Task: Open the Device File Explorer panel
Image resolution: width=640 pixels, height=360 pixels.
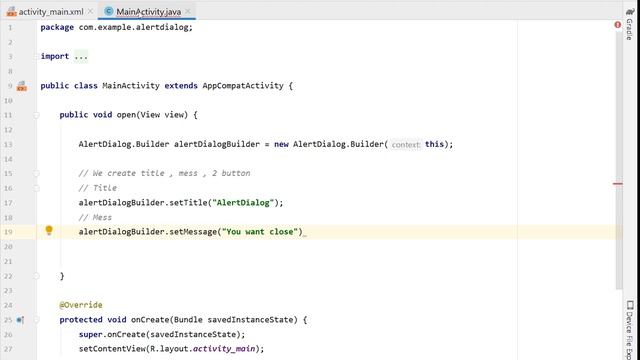Action: [630, 330]
